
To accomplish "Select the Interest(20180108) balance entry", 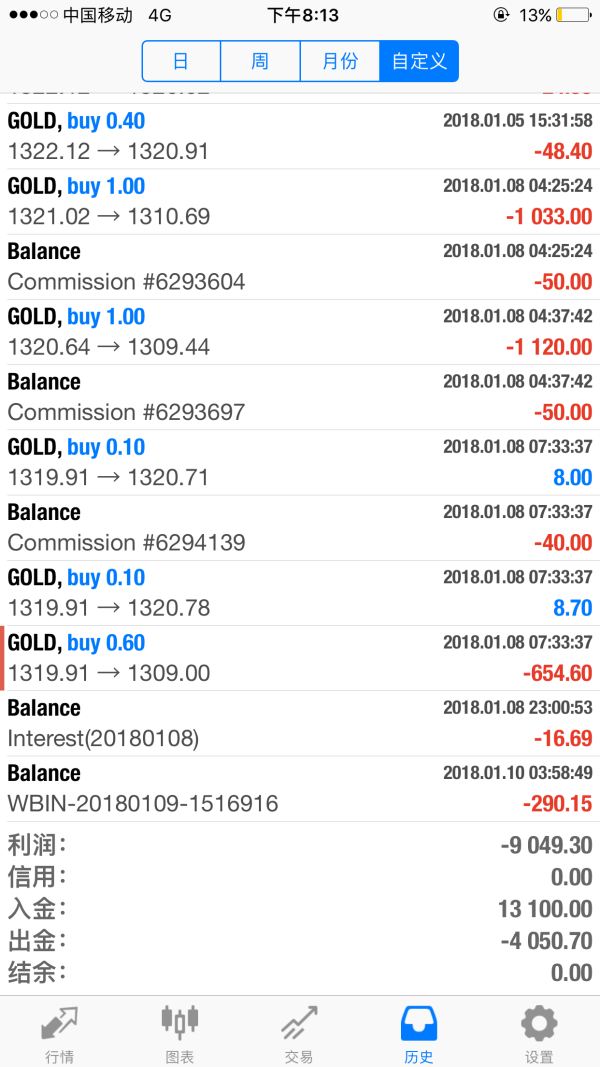I will [300, 723].
